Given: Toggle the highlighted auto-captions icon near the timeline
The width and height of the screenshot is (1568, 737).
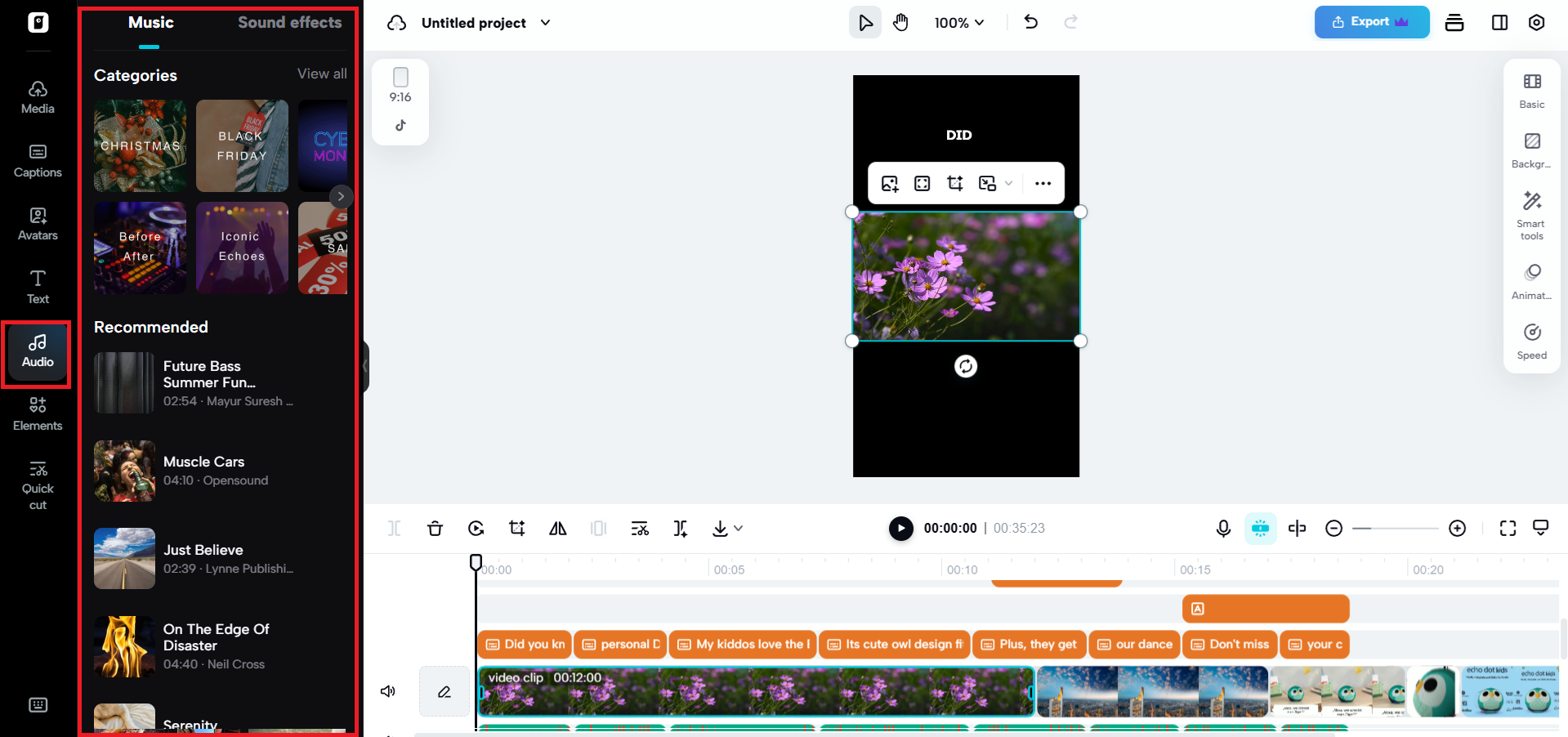Looking at the screenshot, I should click(1260, 528).
